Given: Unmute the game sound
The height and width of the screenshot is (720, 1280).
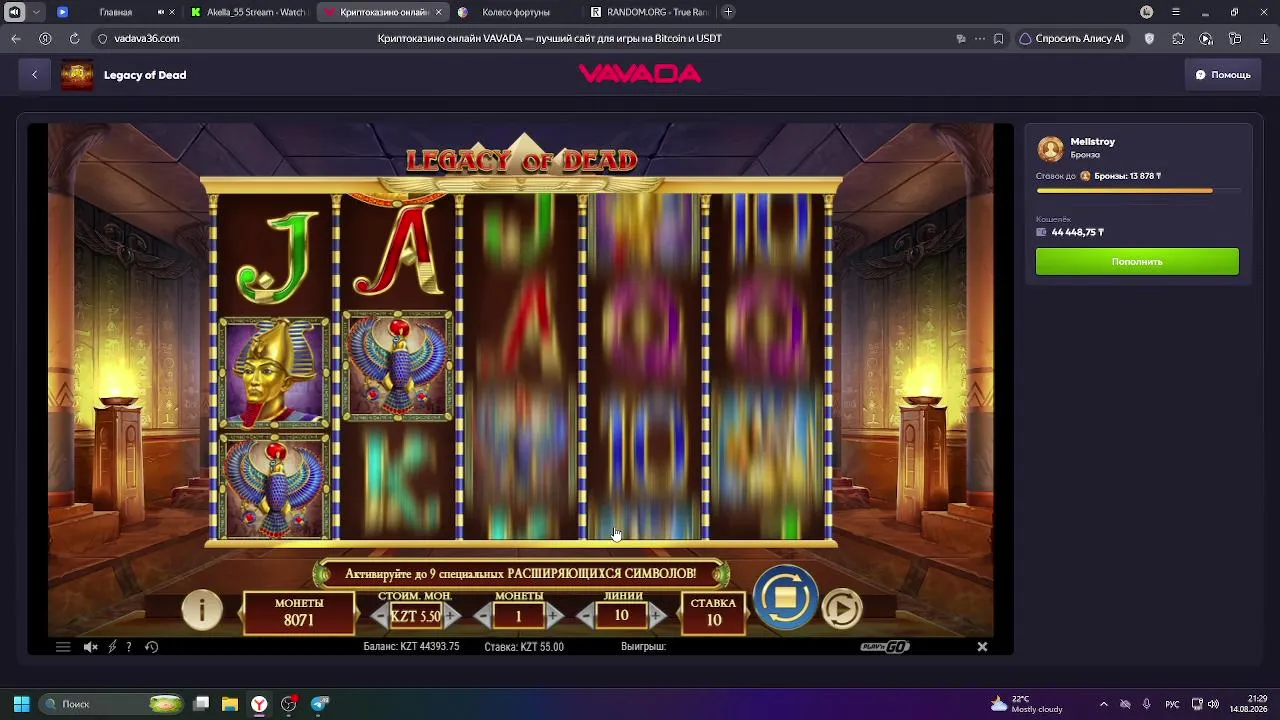Looking at the screenshot, I should pyautogui.click(x=90, y=647).
